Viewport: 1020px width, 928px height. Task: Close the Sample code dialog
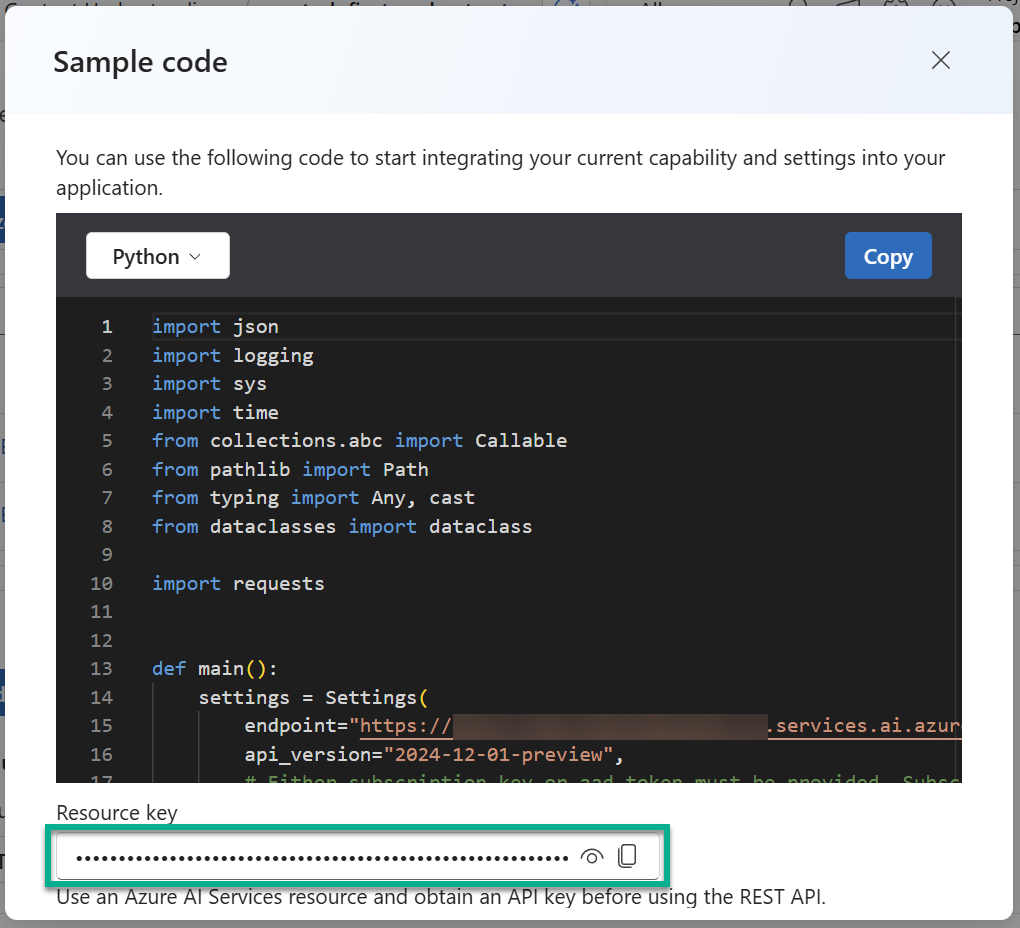tap(941, 60)
